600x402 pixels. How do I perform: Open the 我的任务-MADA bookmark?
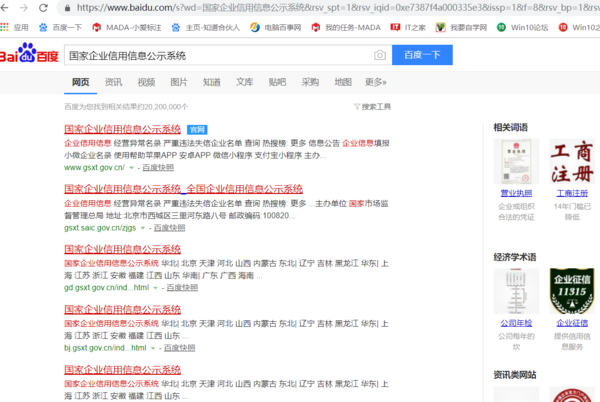[346, 28]
